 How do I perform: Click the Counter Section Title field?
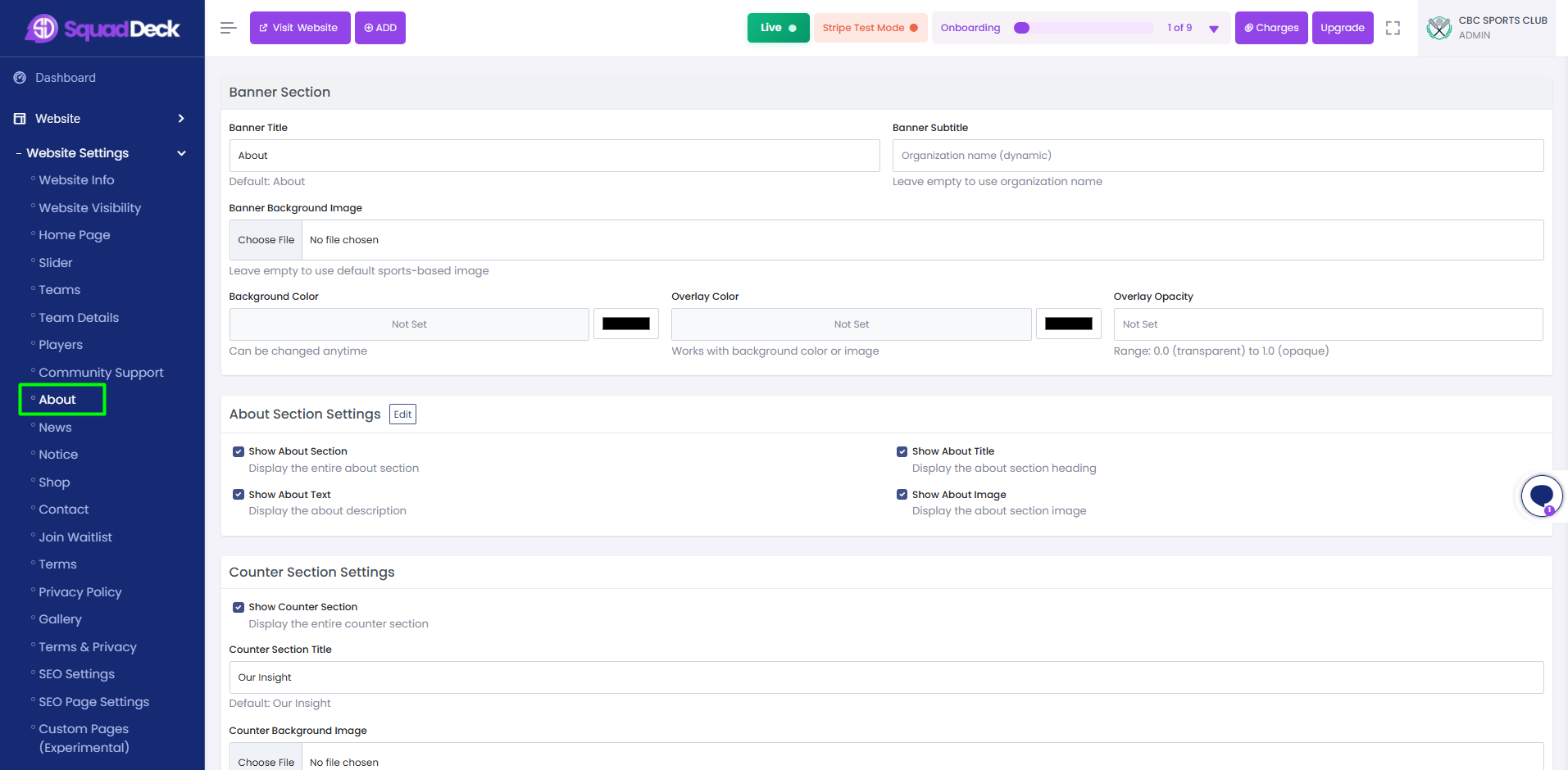click(886, 677)
